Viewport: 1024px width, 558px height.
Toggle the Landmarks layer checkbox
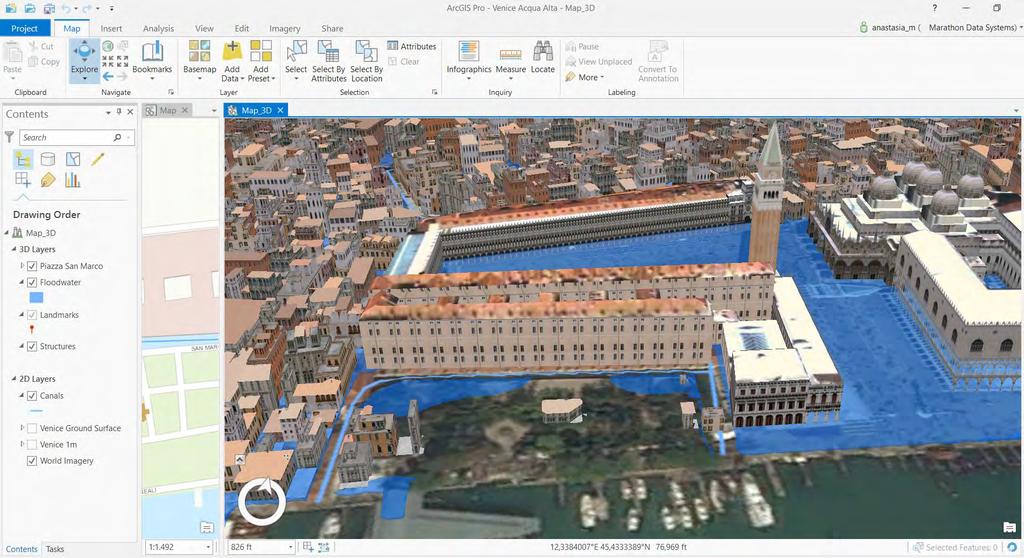31,315
